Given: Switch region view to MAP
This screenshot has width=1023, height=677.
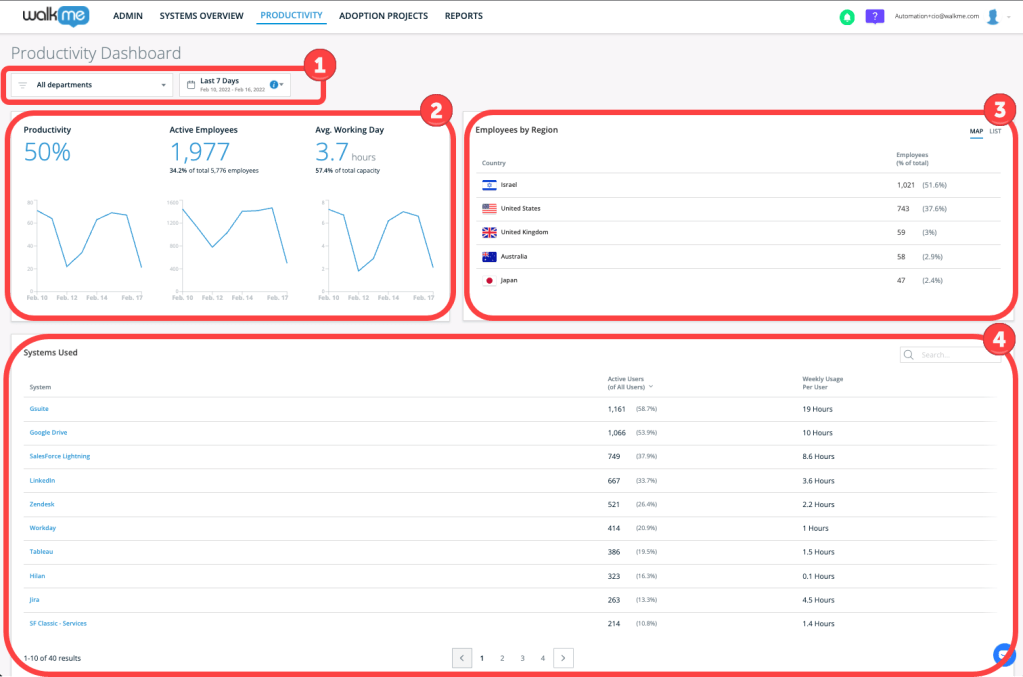Looking at the screenshot, I should coord(976,132).
